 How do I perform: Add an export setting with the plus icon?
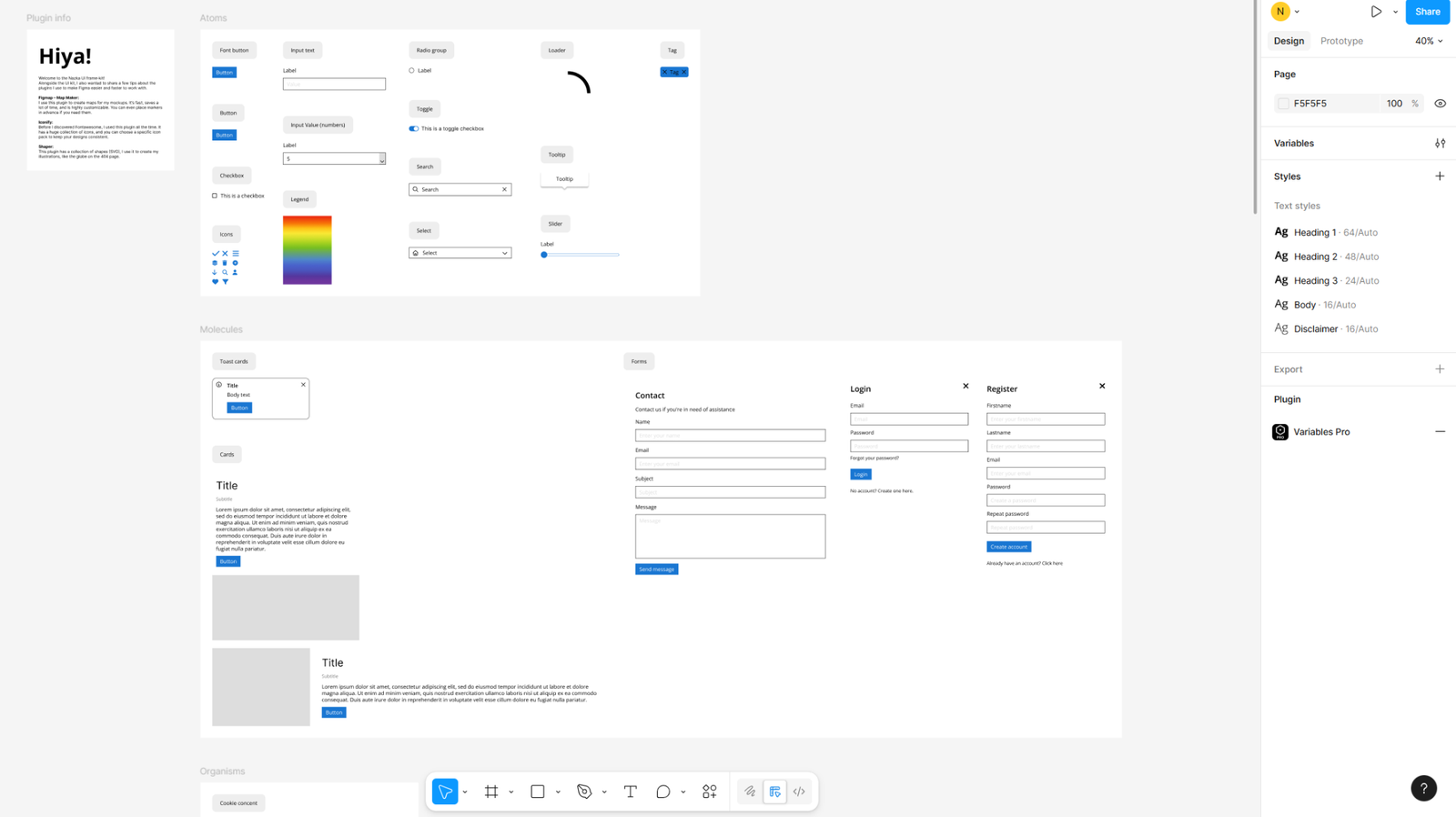point(1440,369)
